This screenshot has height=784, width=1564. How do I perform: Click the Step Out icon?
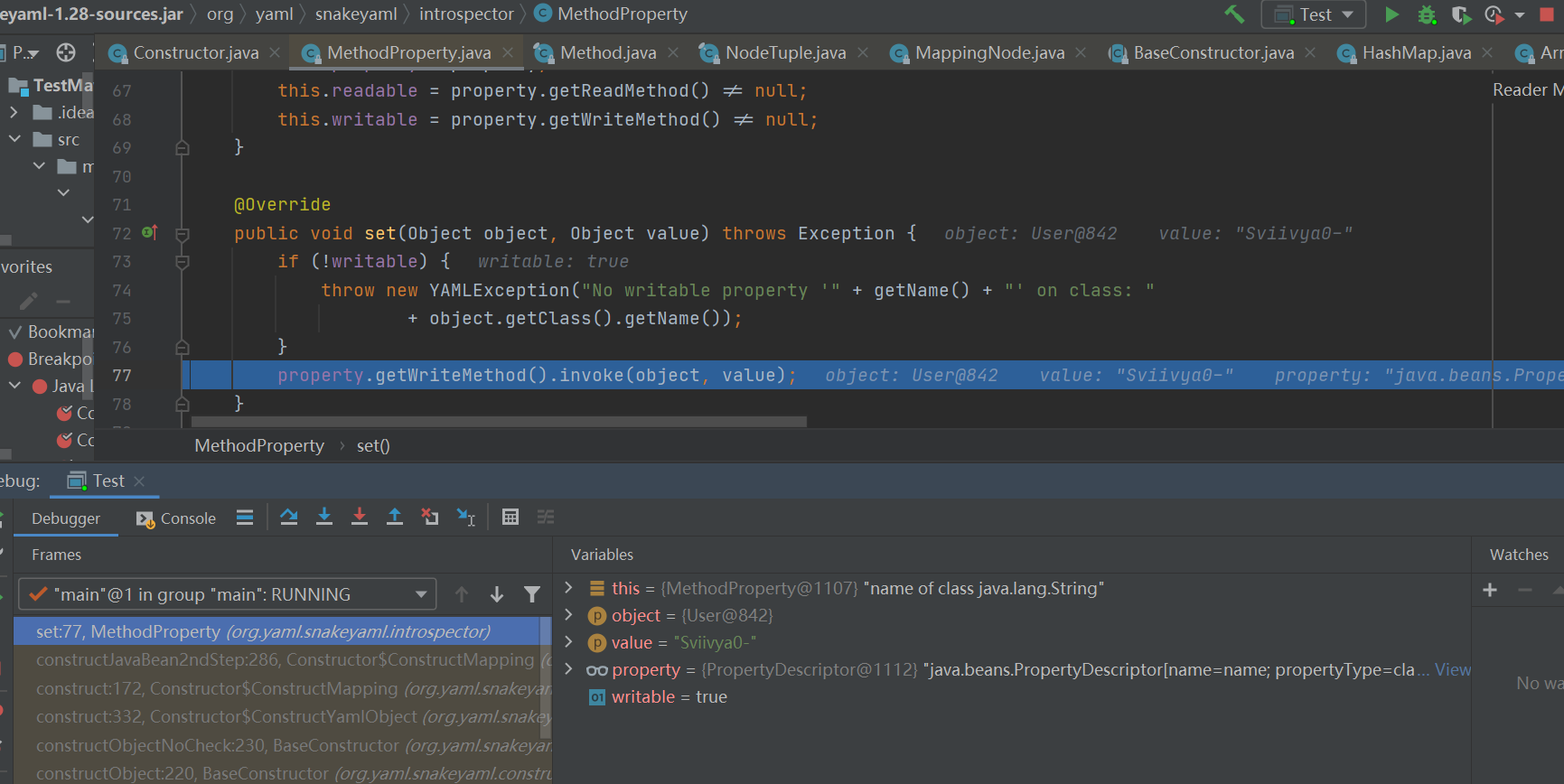395,518
